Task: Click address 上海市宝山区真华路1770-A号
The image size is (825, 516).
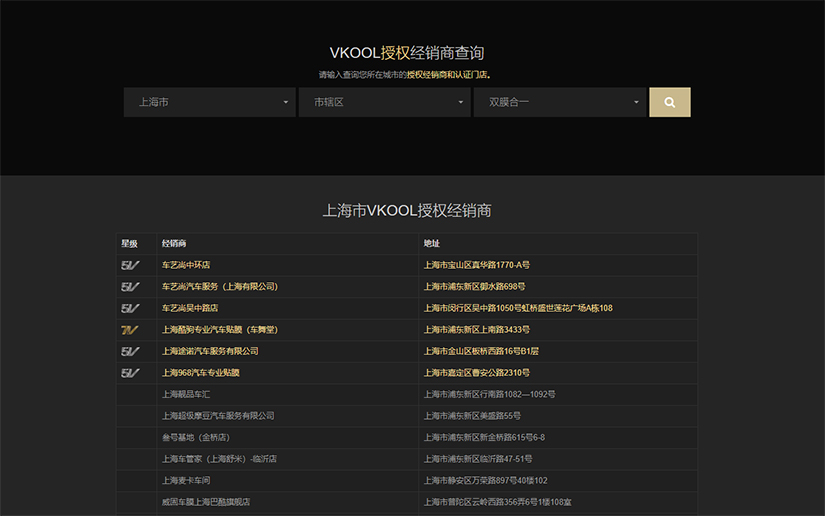Action: click(x=477, y=265)
